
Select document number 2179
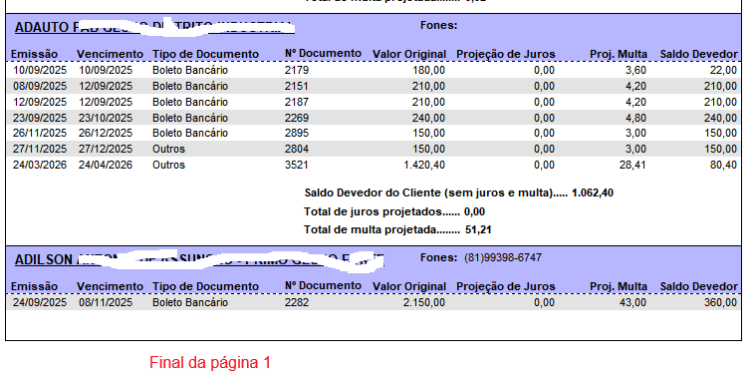tap(297, 70)
